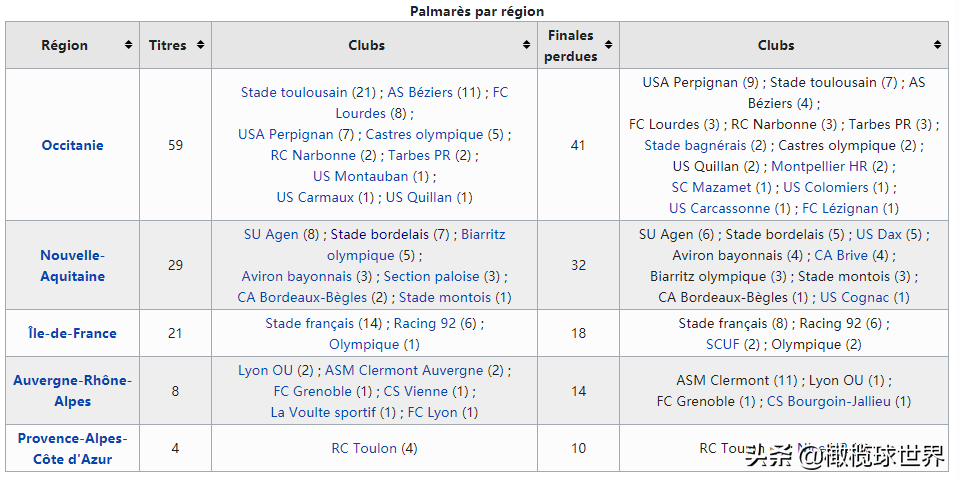
Task: Open Provence-Alpes-Côte d'Azur link
Action: [x=72, y=448]
